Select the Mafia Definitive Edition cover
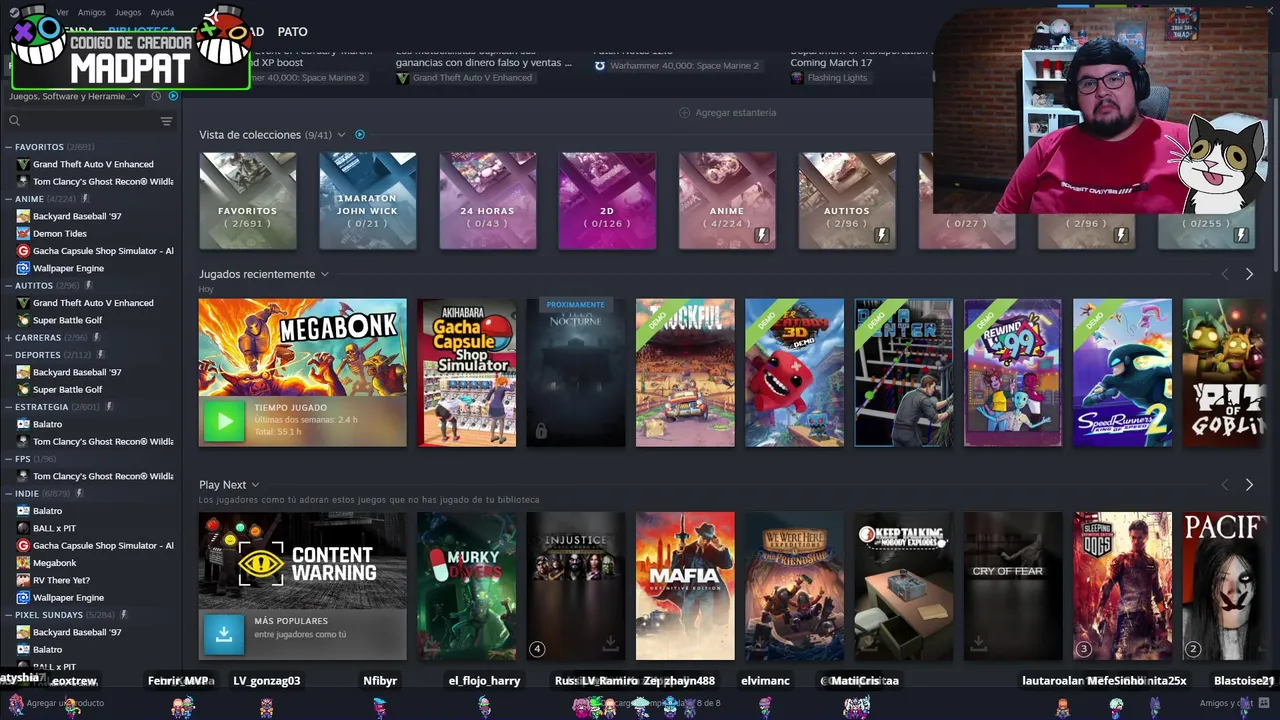The width and height of the screenshot is (1280, 720). point(685,586)
